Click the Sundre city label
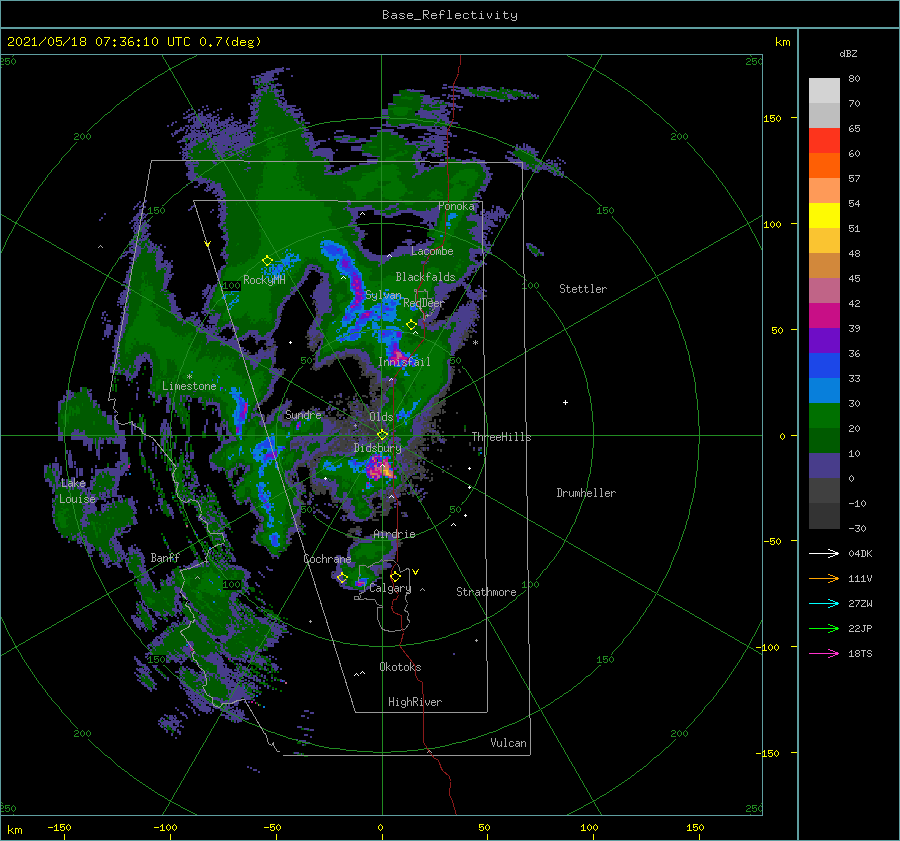The image size is (900, 841). pos(303,414)
